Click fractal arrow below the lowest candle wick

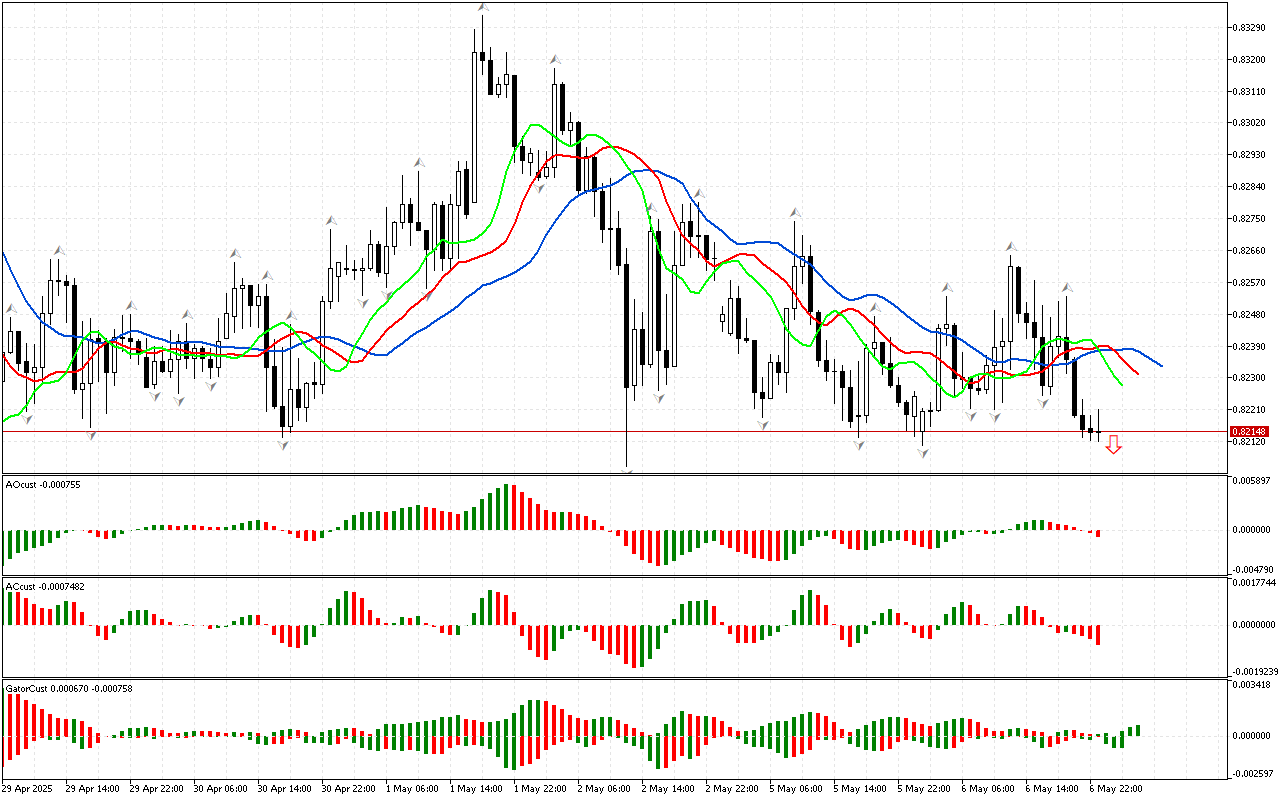click(627, 470)
